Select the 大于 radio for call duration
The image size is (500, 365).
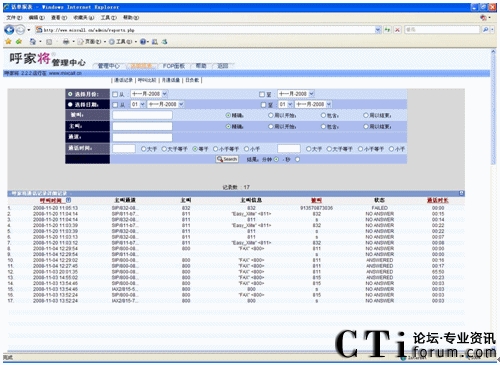click(143, 149)
